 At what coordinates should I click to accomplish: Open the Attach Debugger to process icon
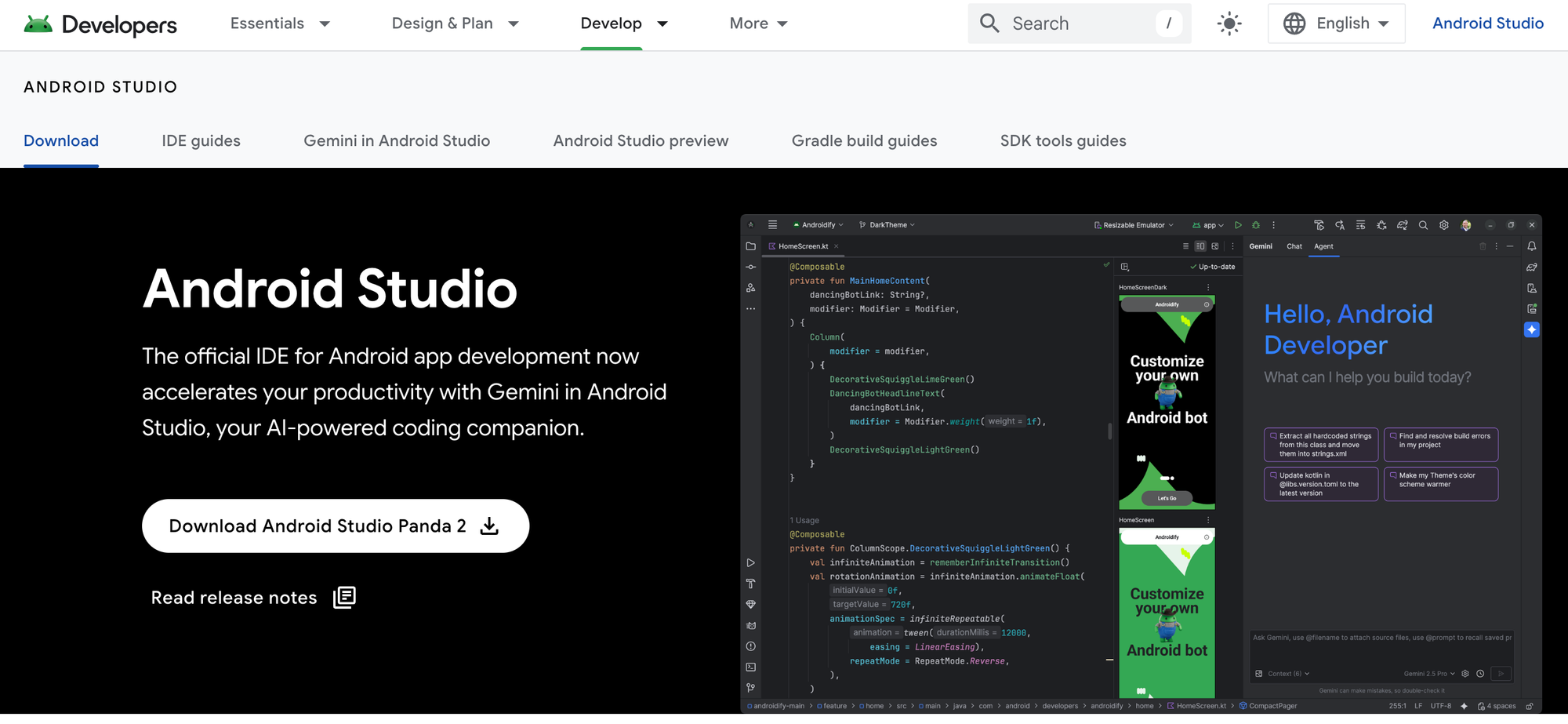click(1381, 225)
